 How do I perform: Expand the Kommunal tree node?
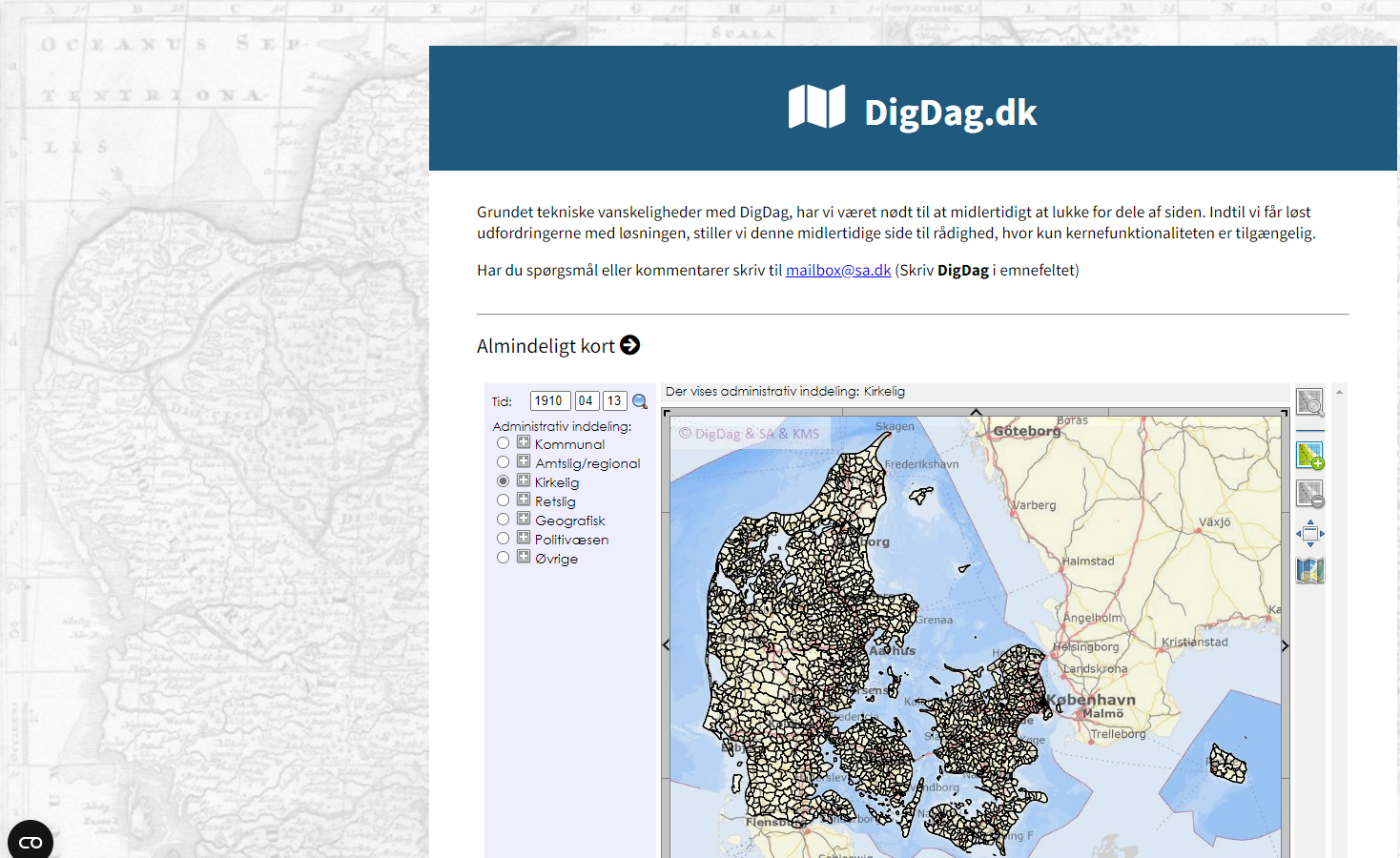pyautogui.click(x=524, y=442)
